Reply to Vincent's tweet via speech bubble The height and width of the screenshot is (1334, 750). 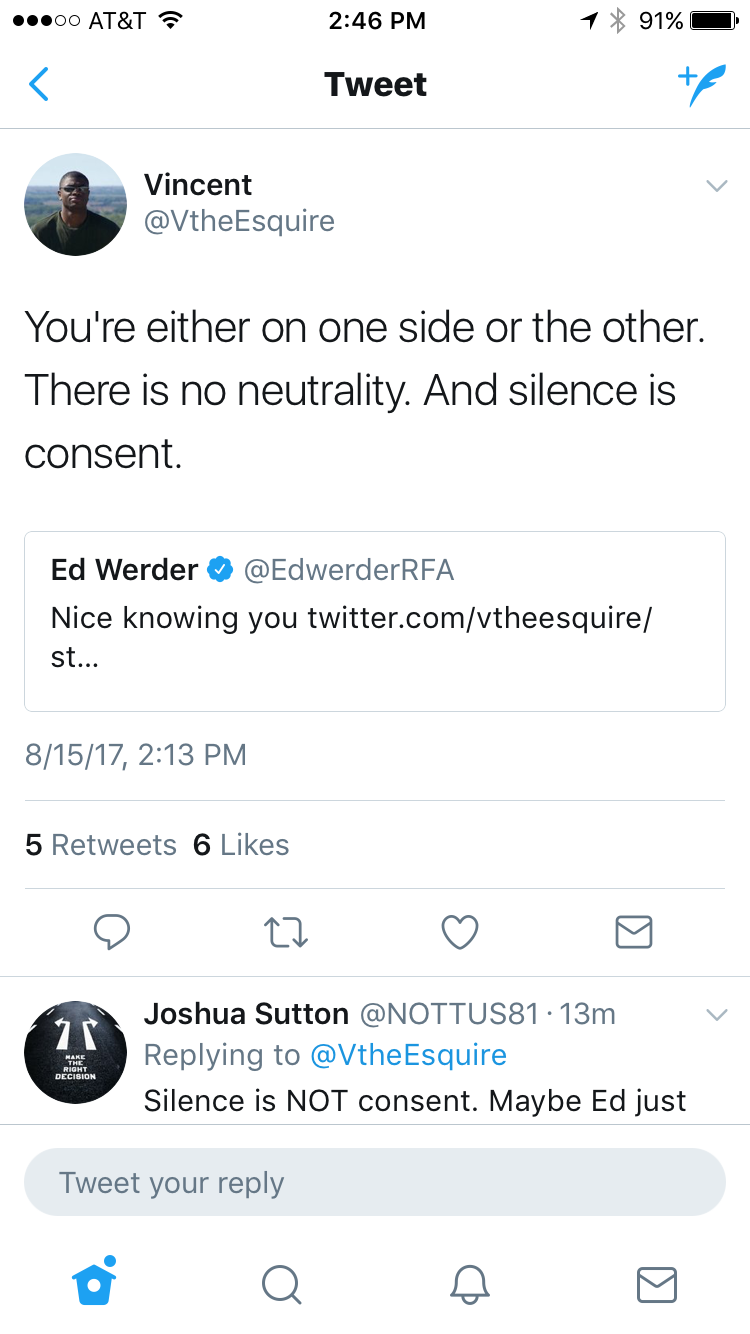pos(112,932)
